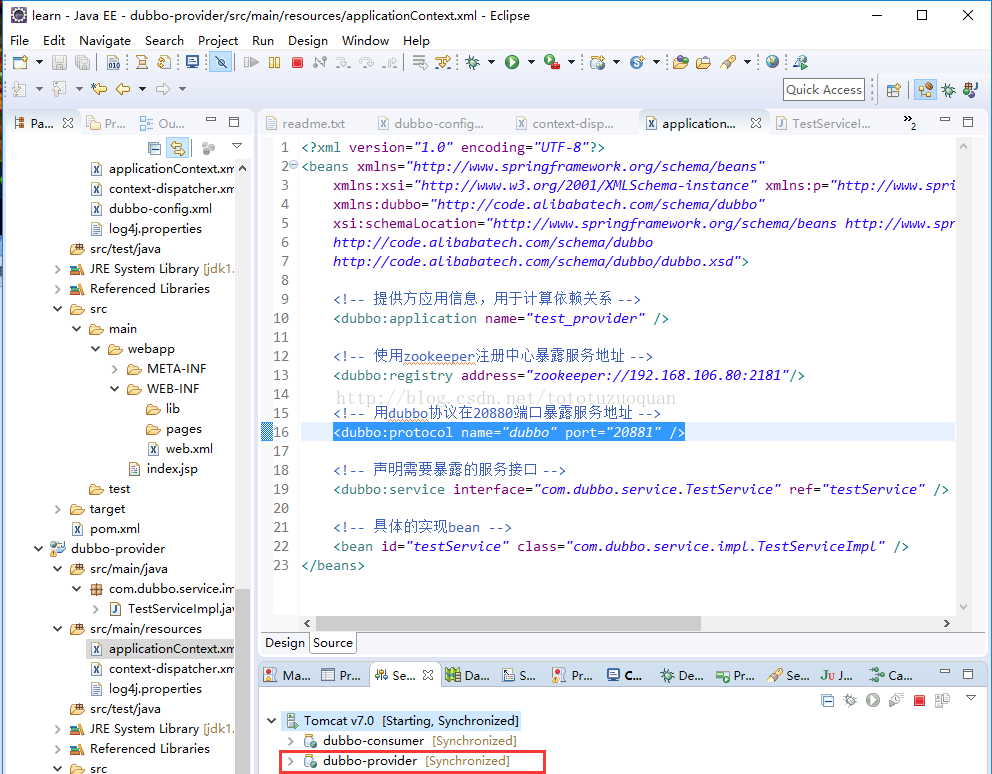This screenshot has height=774, width=992.
Task: Click the Profile server icon
Action: coord(896,700)
